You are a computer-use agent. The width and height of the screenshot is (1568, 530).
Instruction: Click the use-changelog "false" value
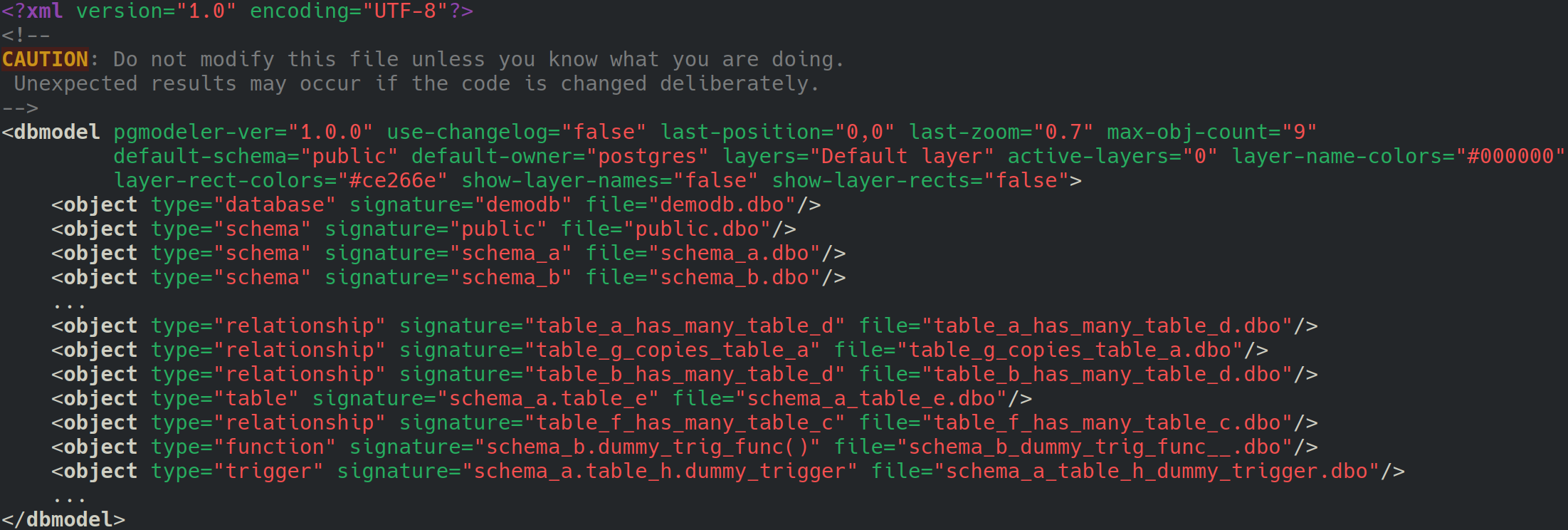tap(604, 132)
